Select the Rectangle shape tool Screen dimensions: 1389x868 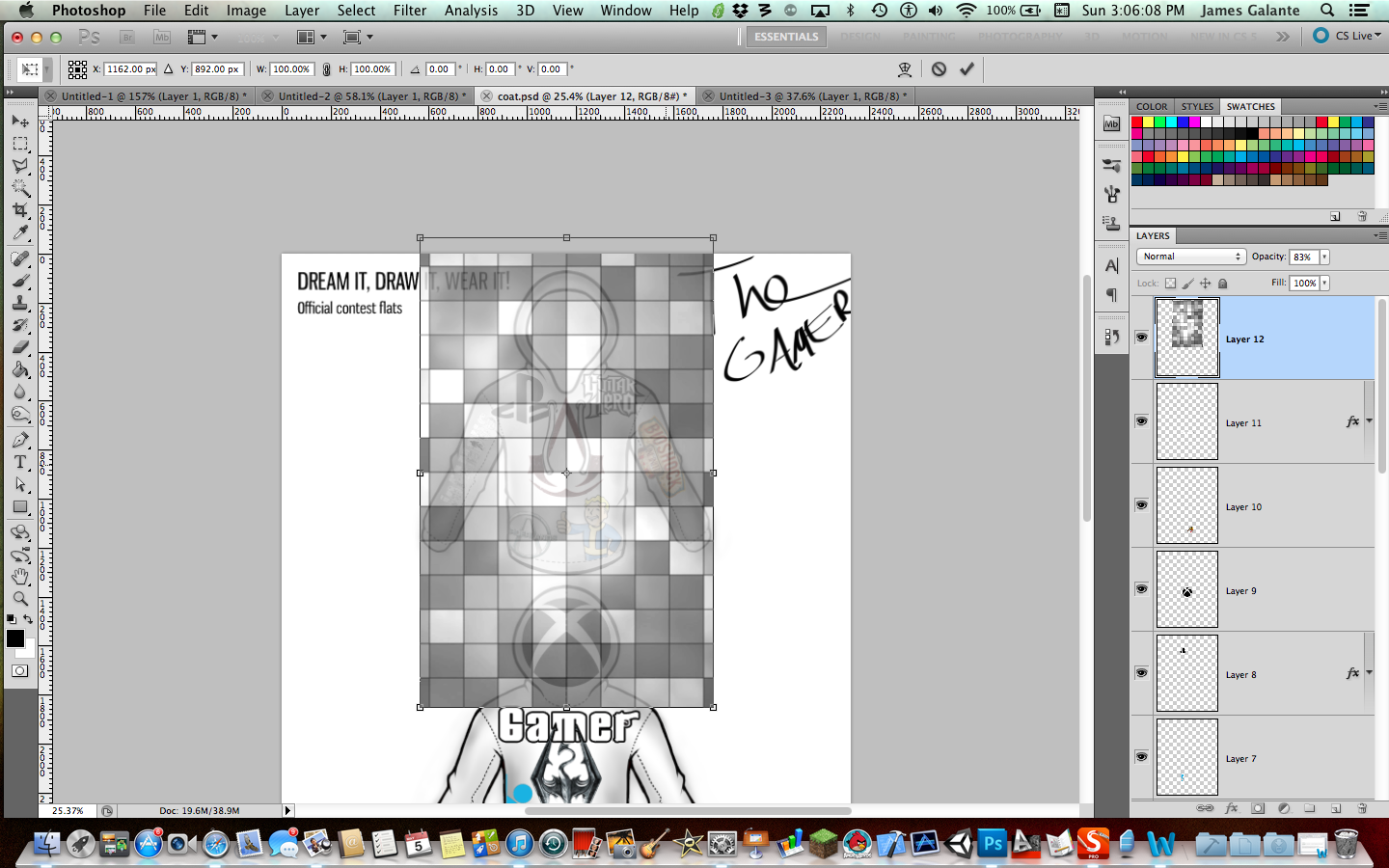(20, 506)
